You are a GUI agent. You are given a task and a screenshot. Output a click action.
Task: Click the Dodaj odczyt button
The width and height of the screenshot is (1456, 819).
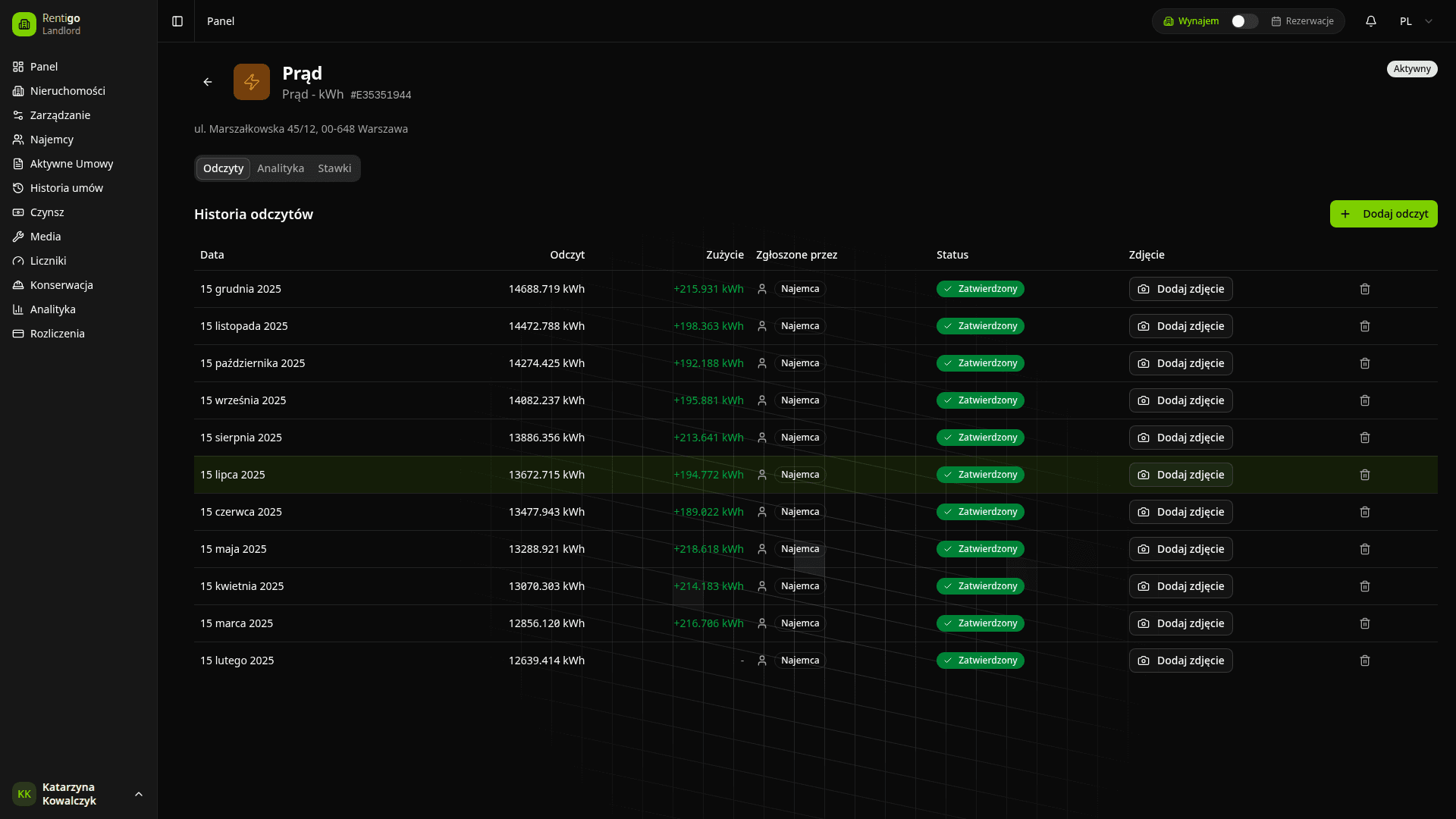tap(1383, 214)
